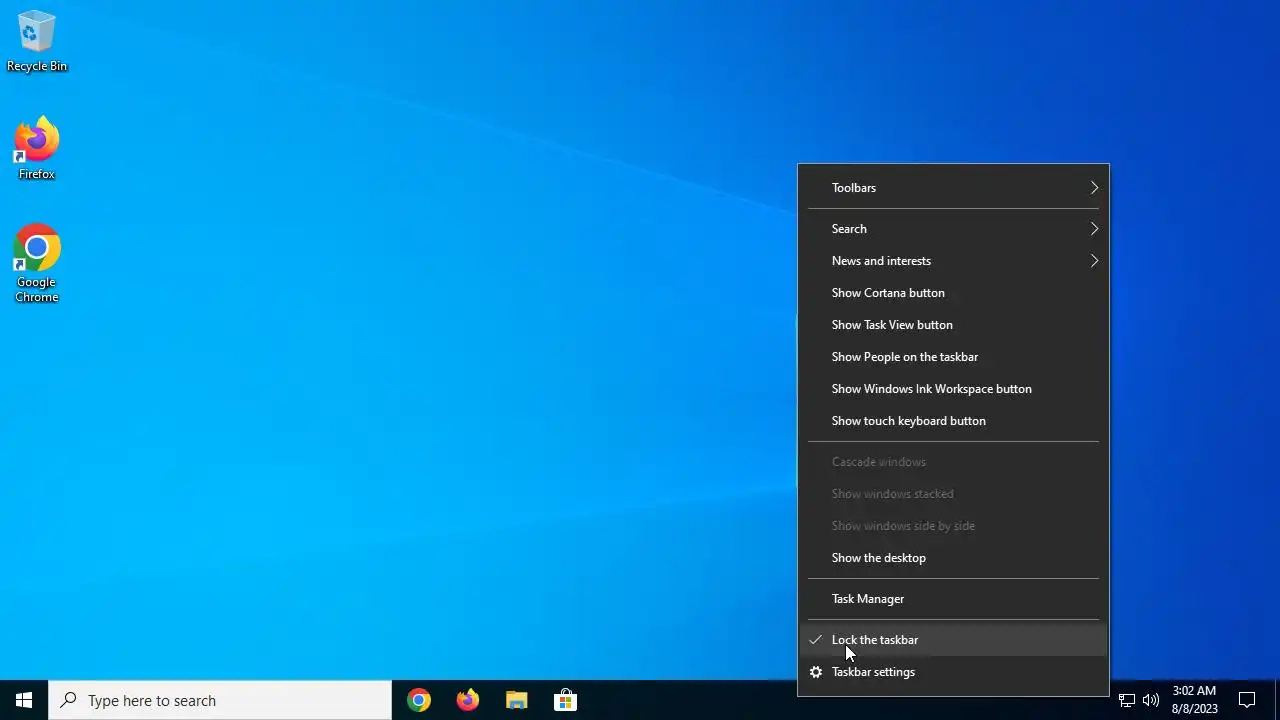Open the network status tray icon

(x=1127, y=700)
